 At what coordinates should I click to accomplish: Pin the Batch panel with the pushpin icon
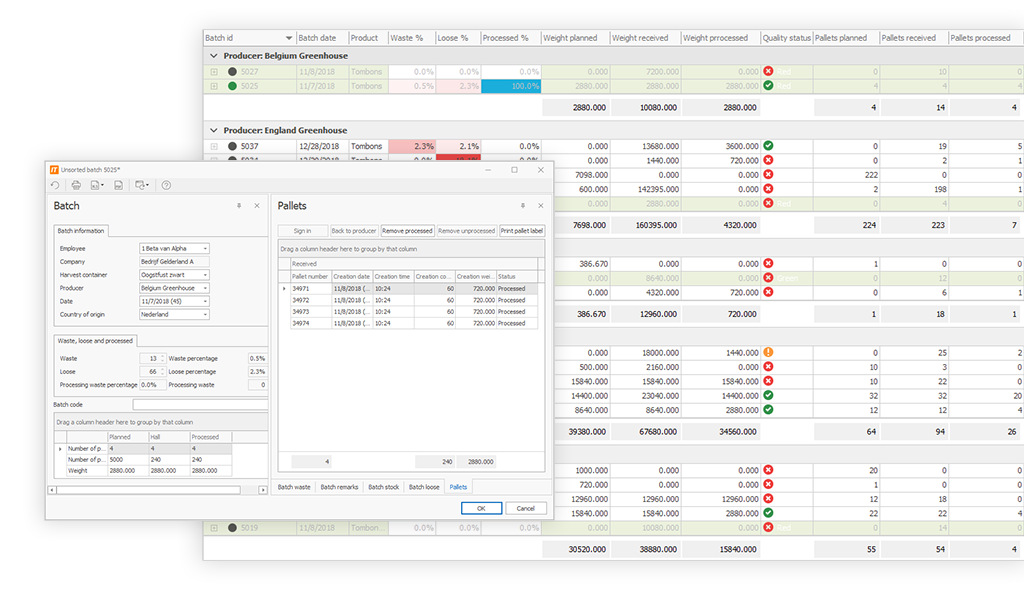pos(239,206)
